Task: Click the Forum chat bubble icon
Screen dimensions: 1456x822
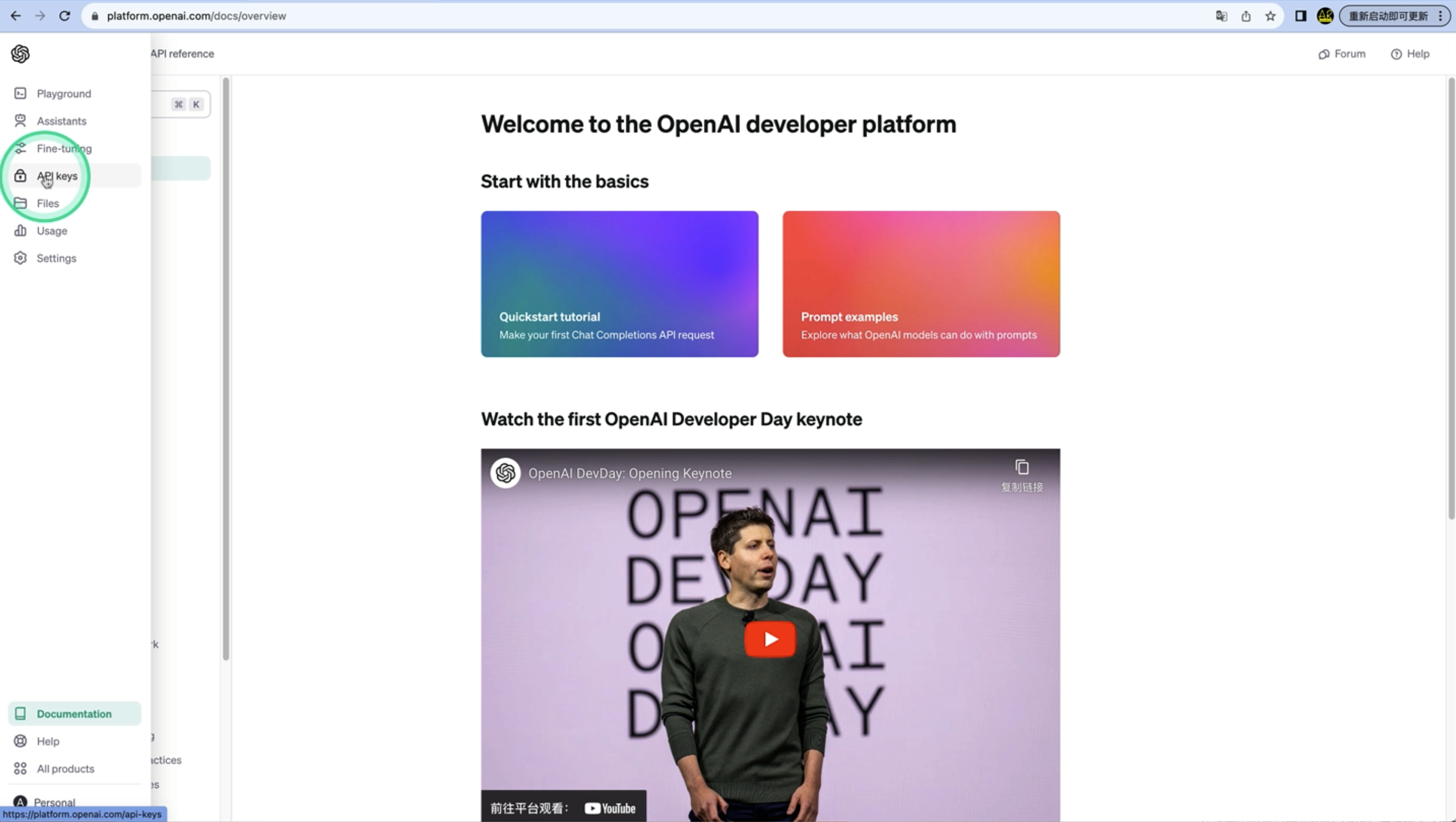Action: click(x=1324, y=54)
